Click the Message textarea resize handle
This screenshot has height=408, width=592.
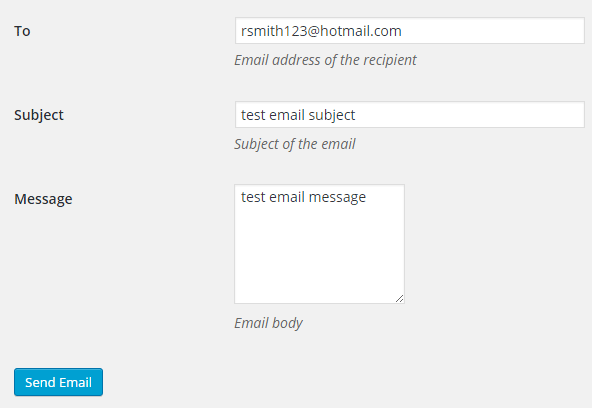coord(399,299)
